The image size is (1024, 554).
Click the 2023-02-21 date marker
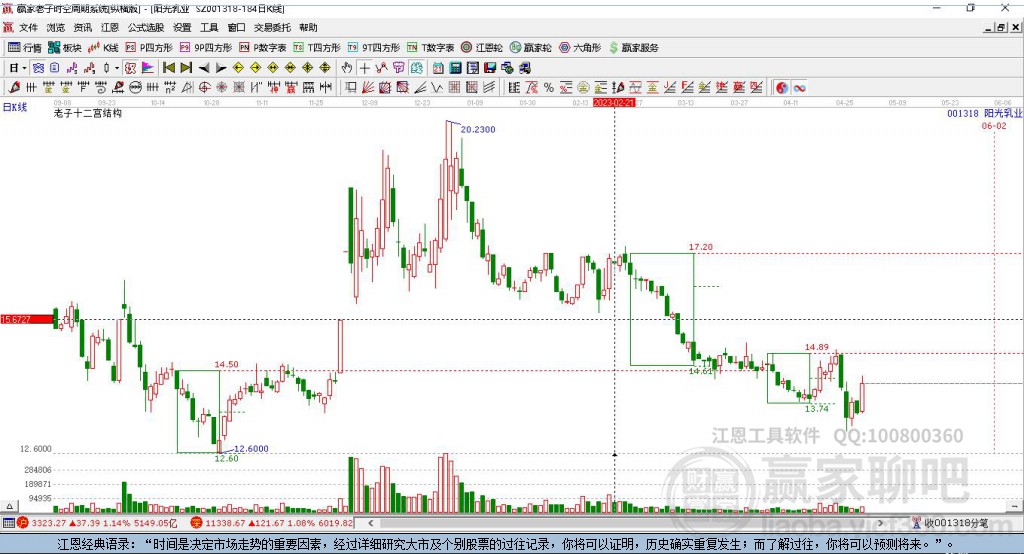pos(613,103)
